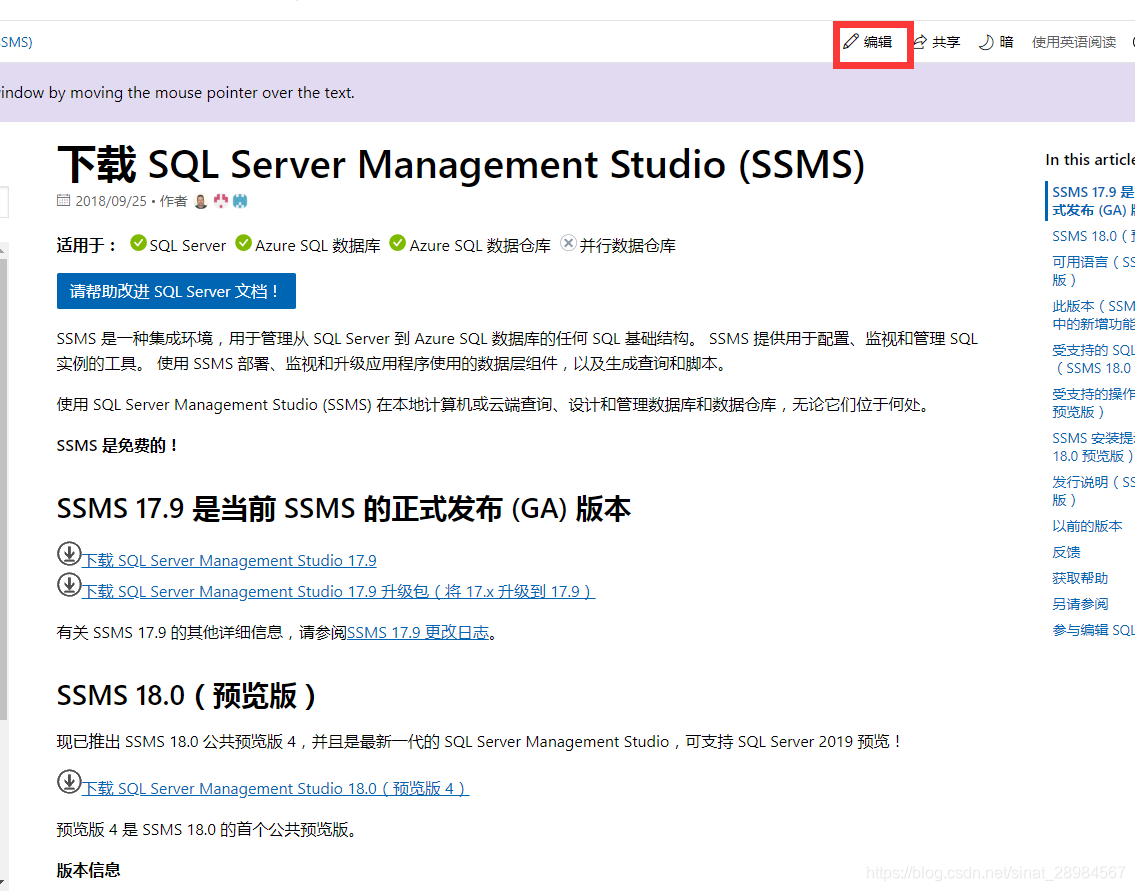
Task: Open link 下载 SQL Server Management Studio 17.9
Action: [229, 560]
